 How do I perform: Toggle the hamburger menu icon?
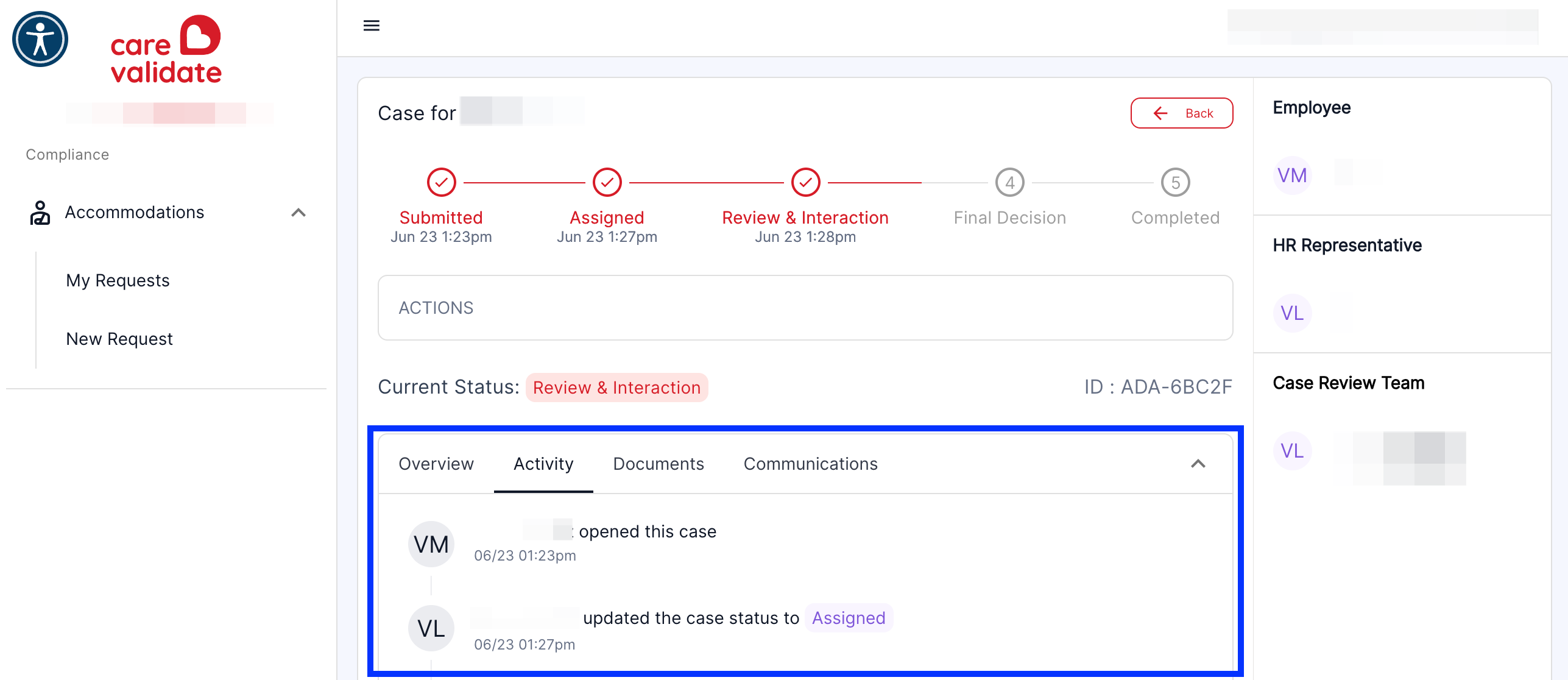click(x=372, y=26)
